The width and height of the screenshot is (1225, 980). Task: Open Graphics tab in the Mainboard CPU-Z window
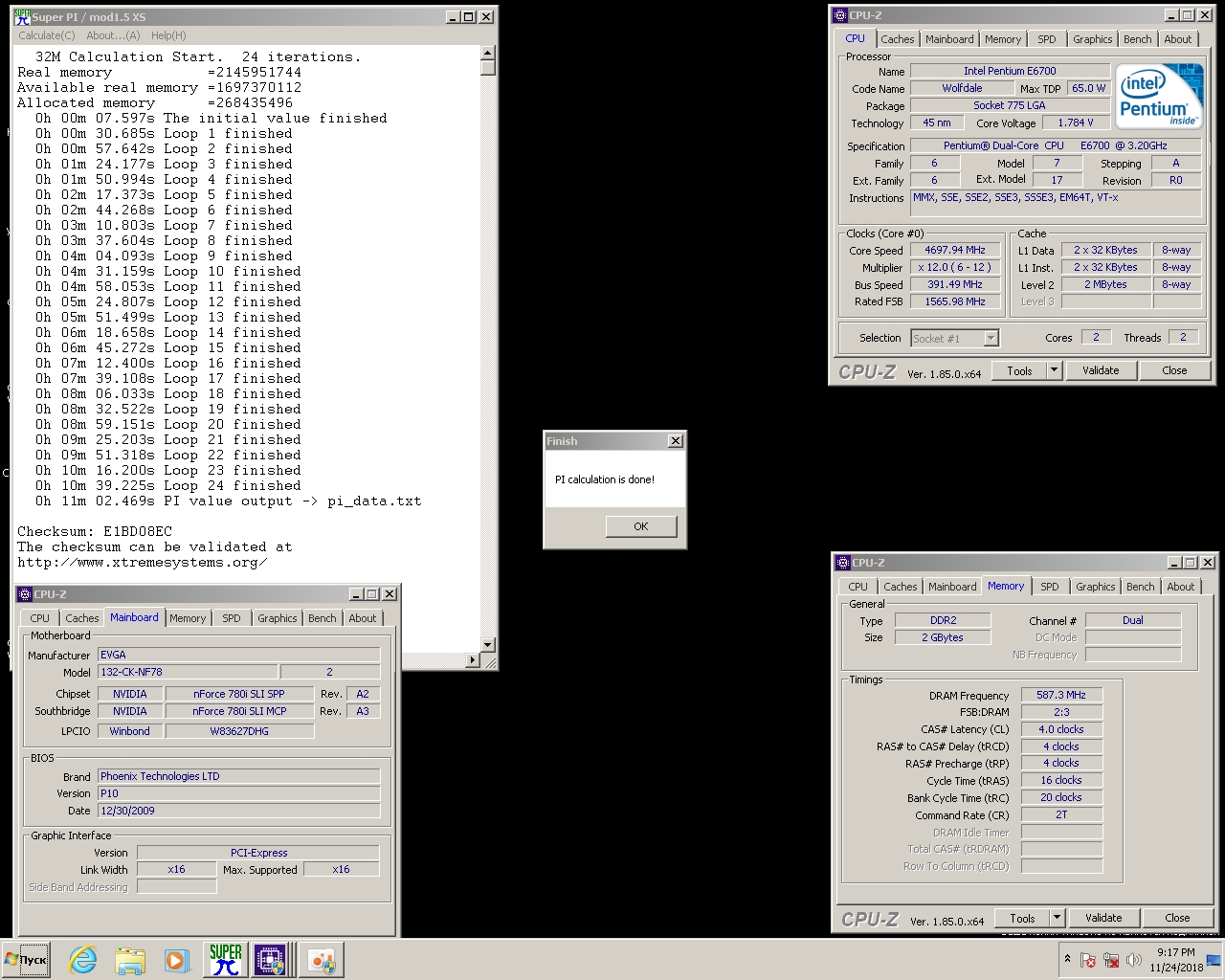(278, 618)
